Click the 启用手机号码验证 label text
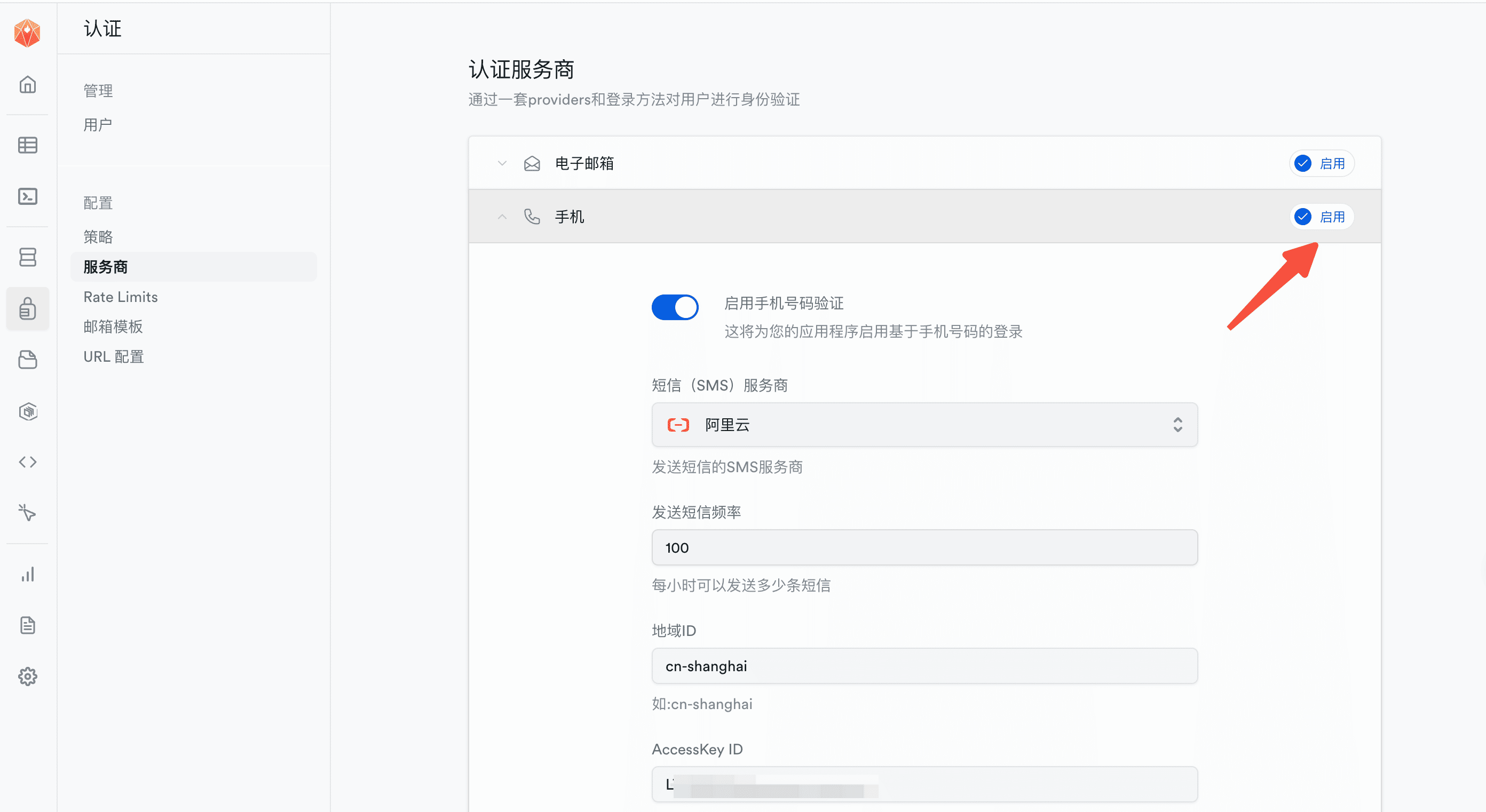1486x812 pixels. pyautogui.click(x=784, y=304)
